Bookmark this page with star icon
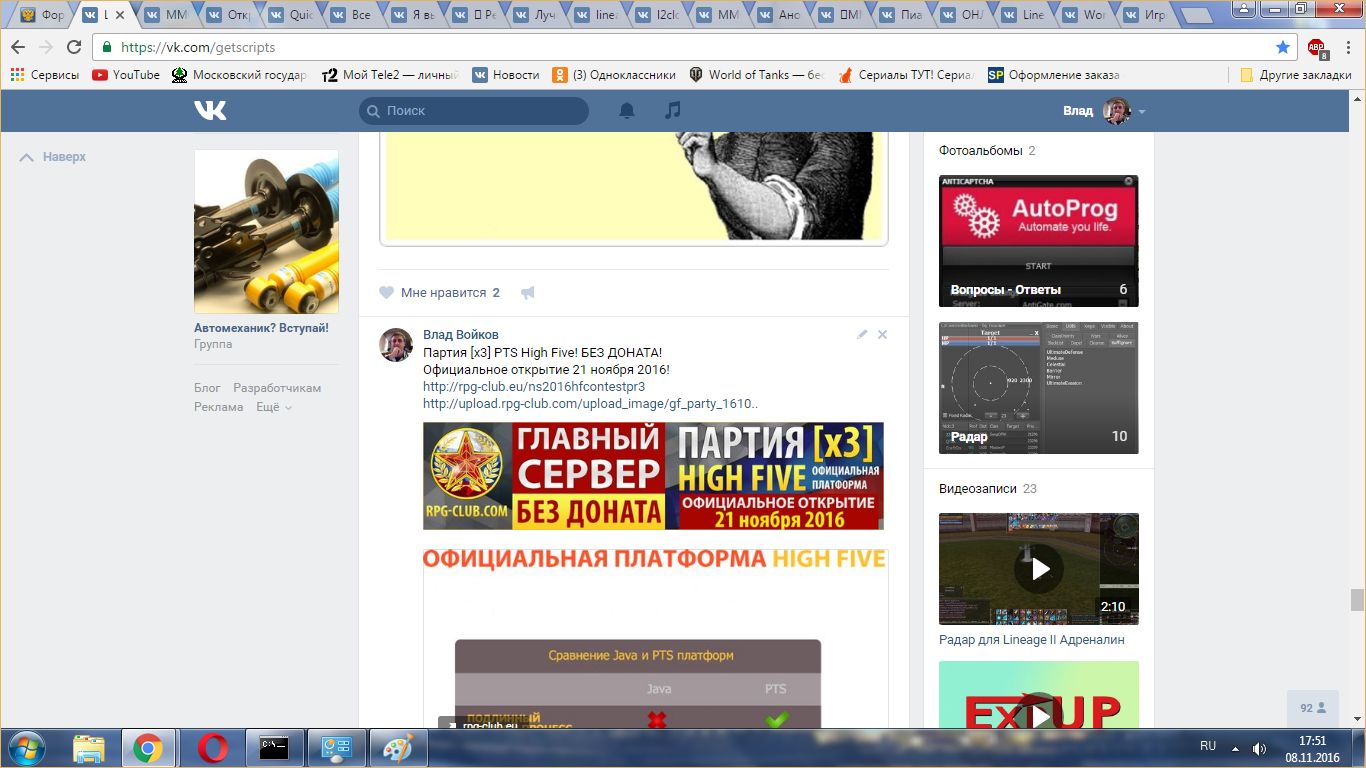The image size is (1366, 768). tap(1283, 47)
